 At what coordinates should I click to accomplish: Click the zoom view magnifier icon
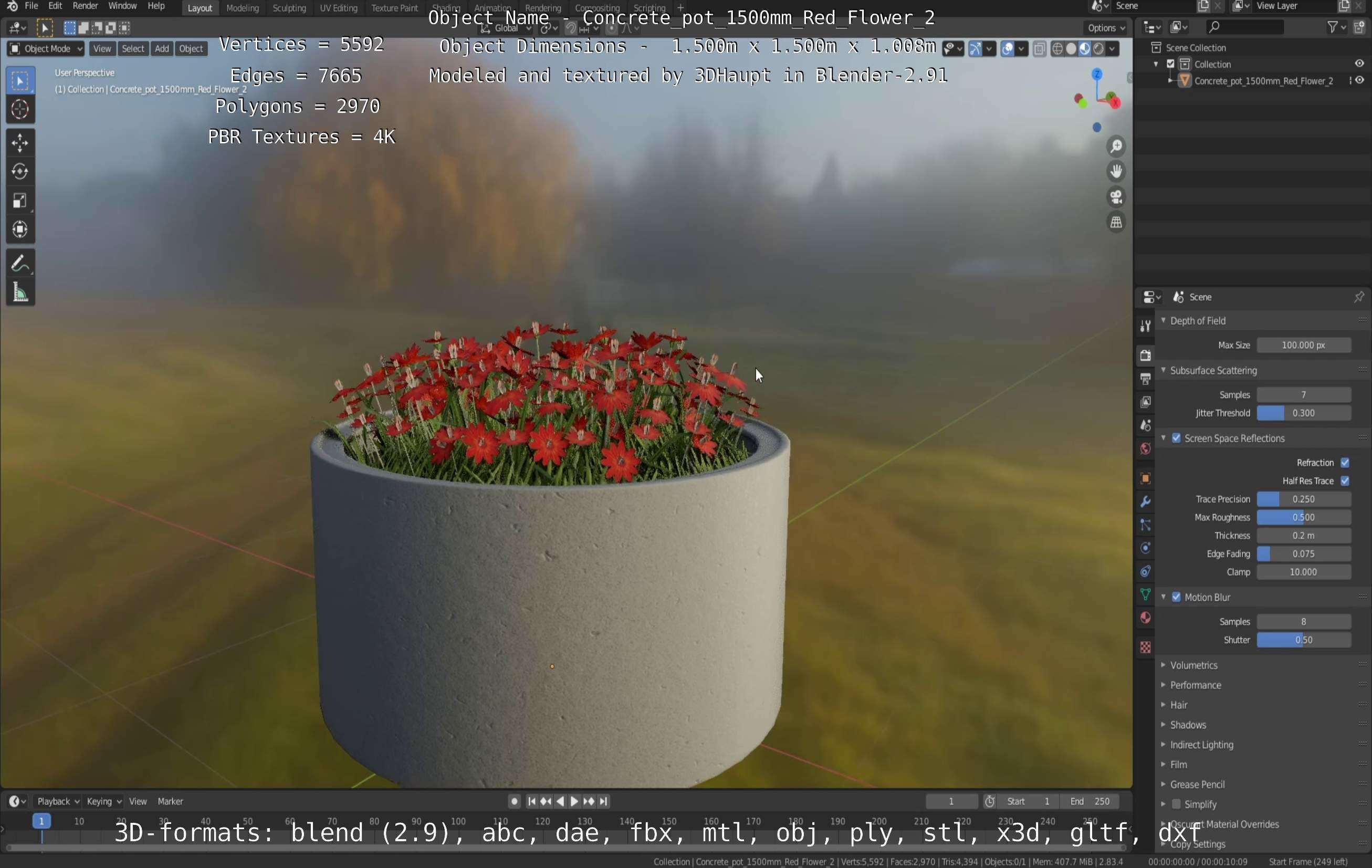pos(1116,147)
